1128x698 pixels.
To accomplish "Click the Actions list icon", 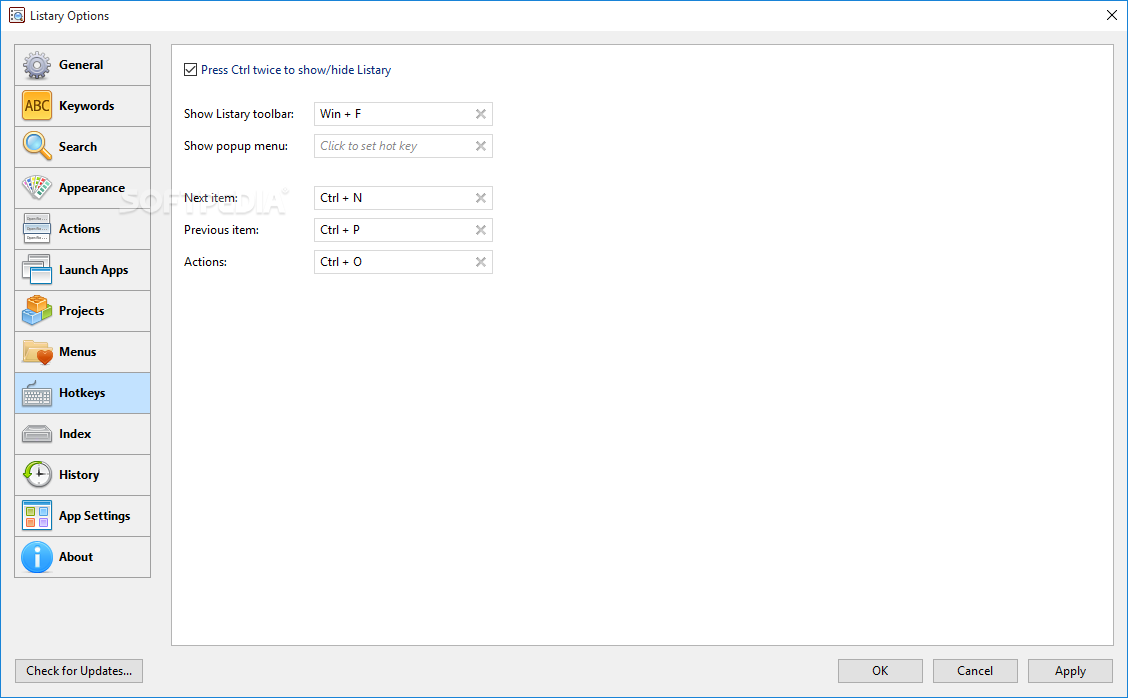I will [x=37, y=229].
